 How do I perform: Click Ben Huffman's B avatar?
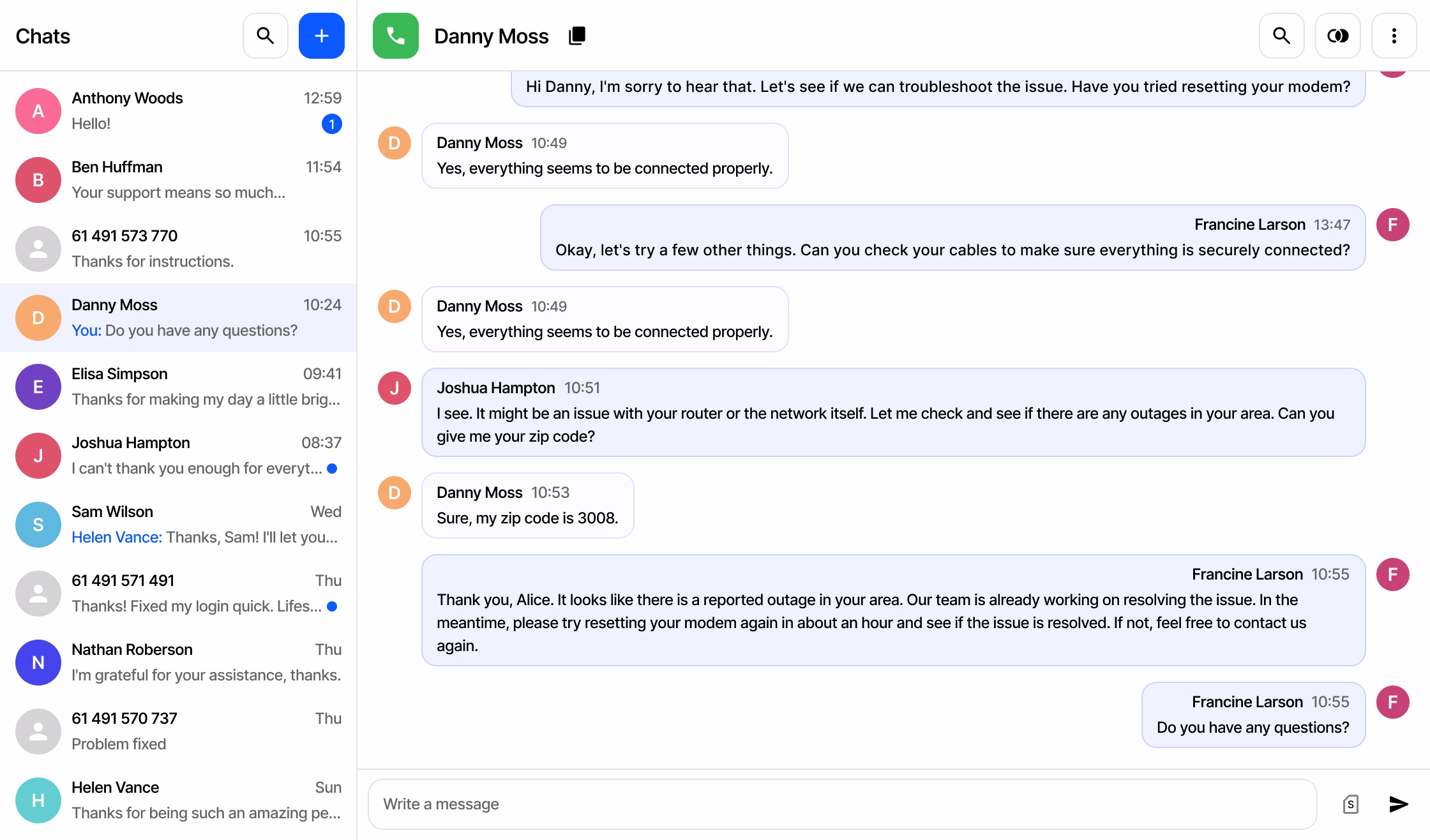(x=38, y=180)
